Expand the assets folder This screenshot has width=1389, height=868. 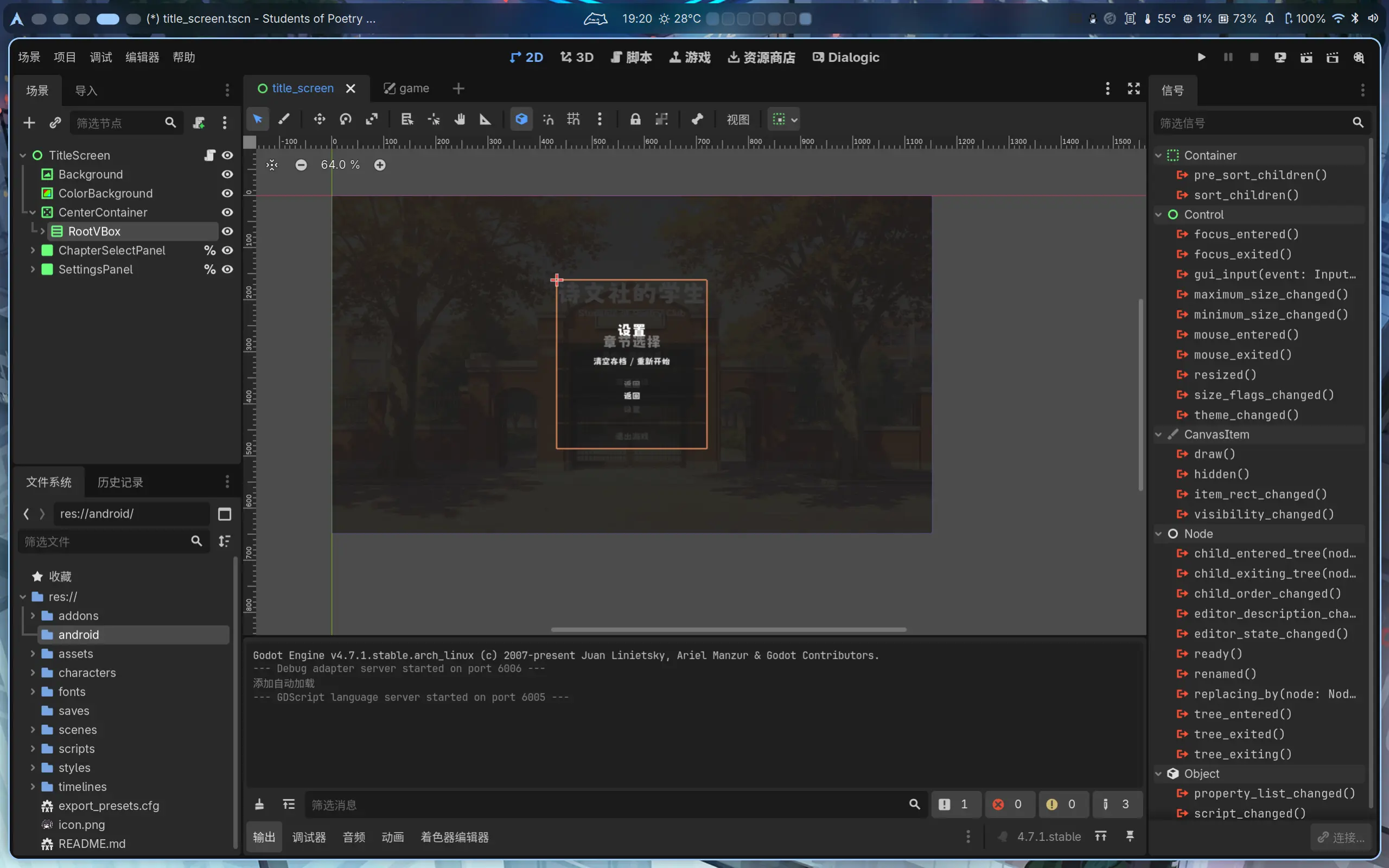pos(33,654)
